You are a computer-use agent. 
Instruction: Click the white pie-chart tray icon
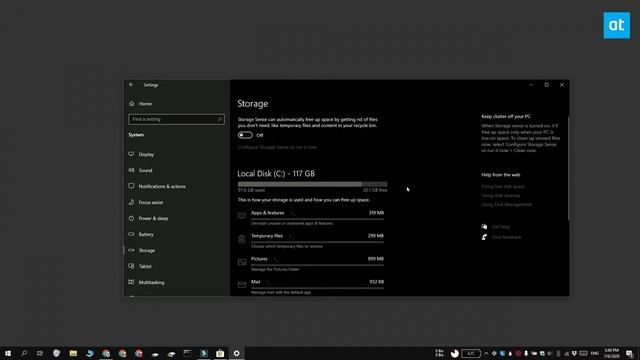click(x=454, y=353)
